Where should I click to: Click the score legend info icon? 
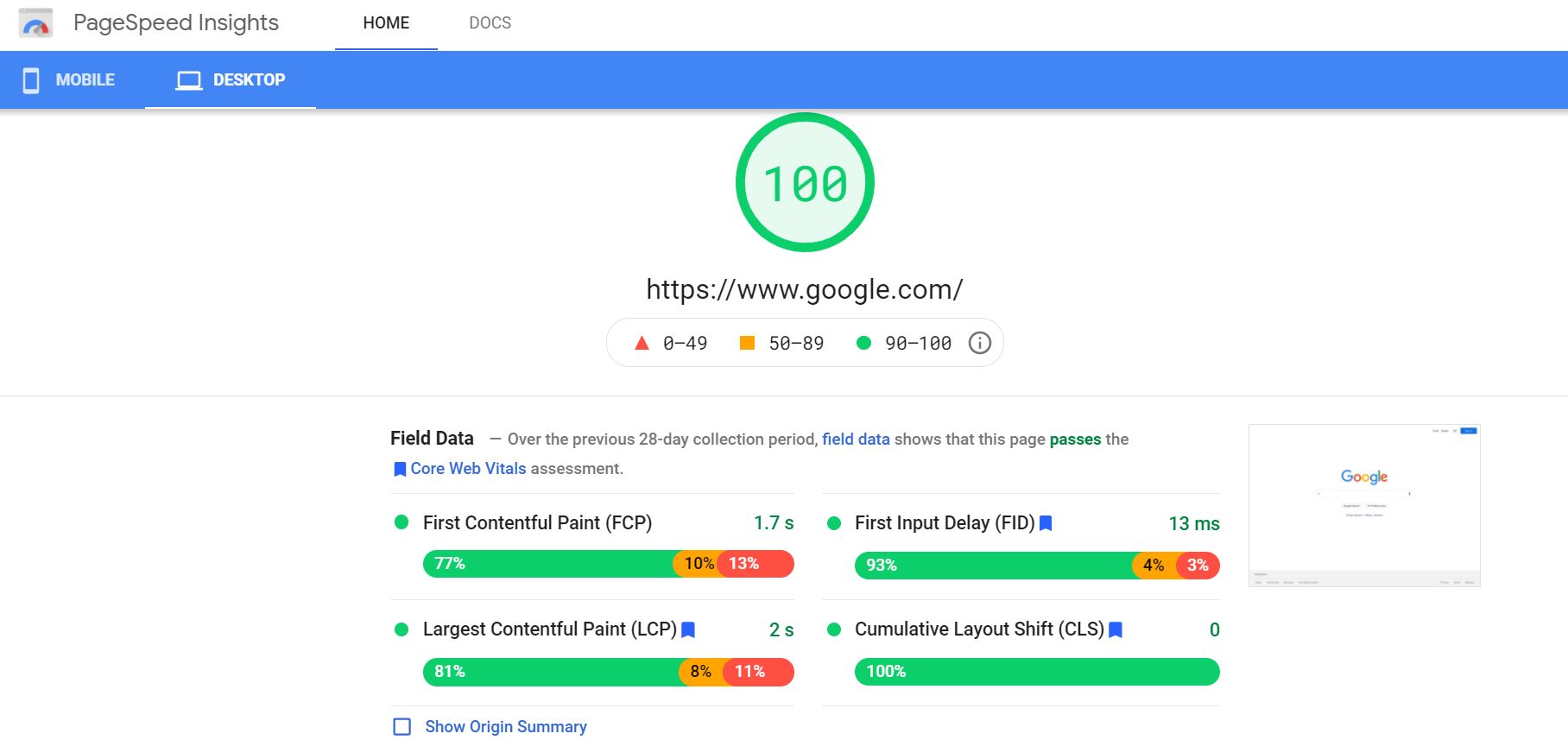[979, 343]
